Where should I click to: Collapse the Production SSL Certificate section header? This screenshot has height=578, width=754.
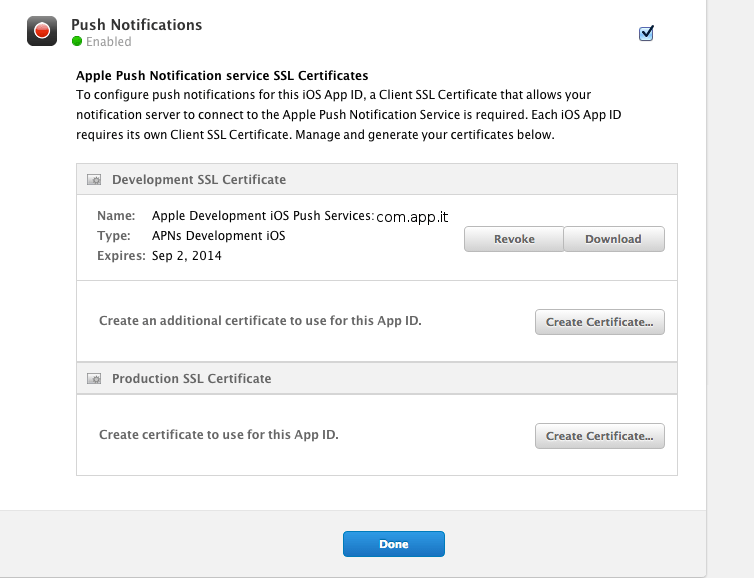(191, 379)
